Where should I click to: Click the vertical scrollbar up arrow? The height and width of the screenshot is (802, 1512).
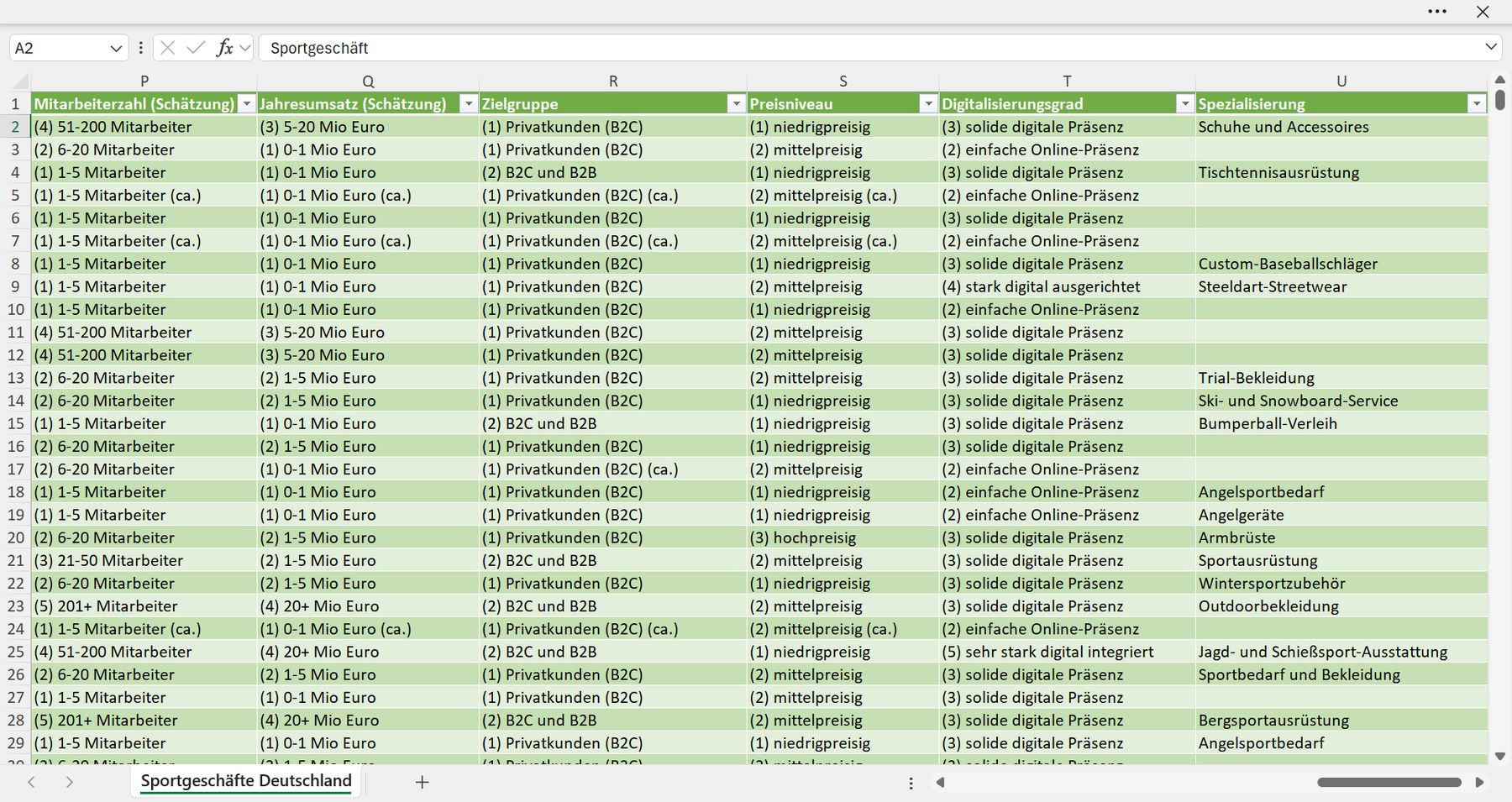pos(1500,80)
